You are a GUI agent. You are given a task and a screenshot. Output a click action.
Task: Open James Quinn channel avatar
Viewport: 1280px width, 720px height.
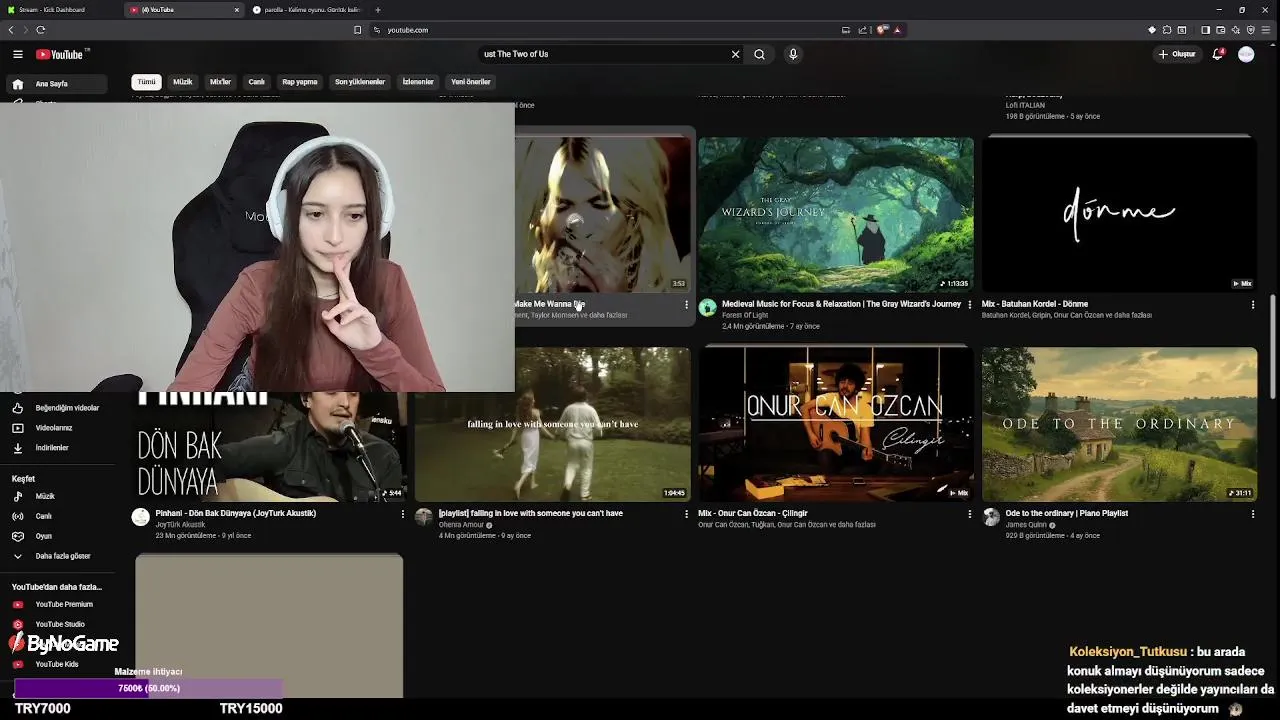tap(991, 517)
